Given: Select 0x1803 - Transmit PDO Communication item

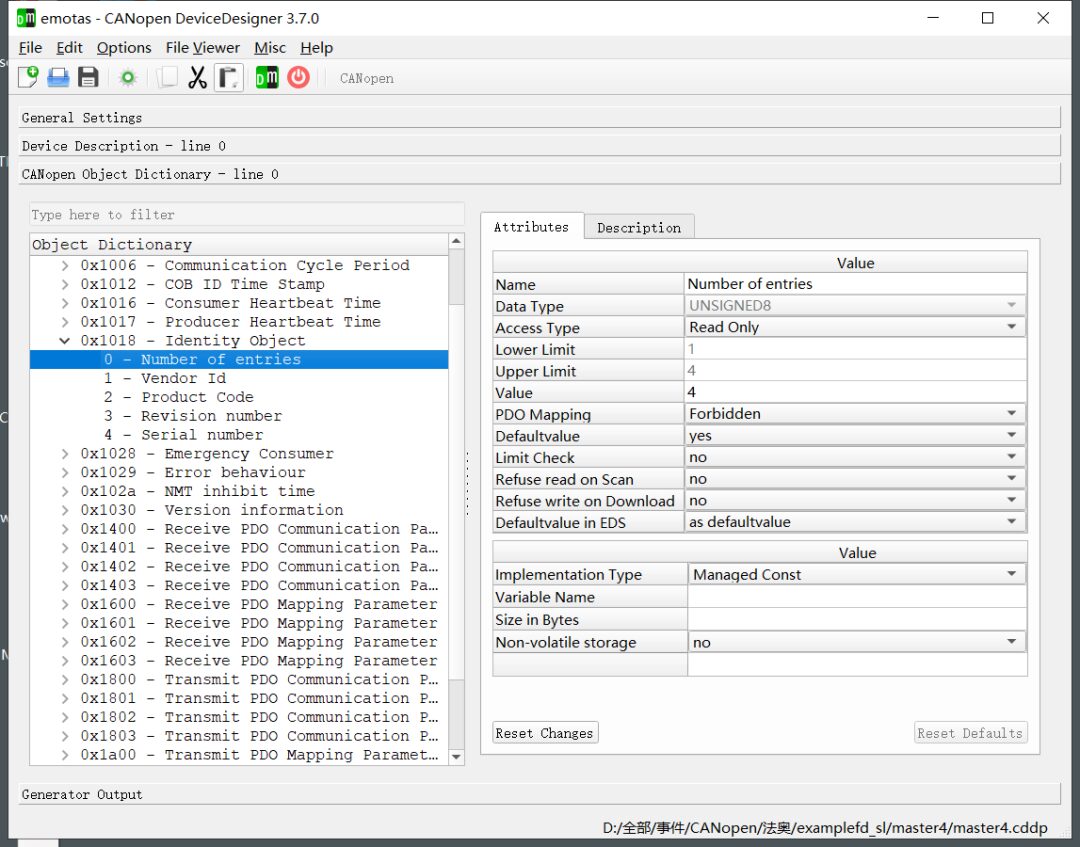Looking at the screenshot, I should click(x=259, y=735).
